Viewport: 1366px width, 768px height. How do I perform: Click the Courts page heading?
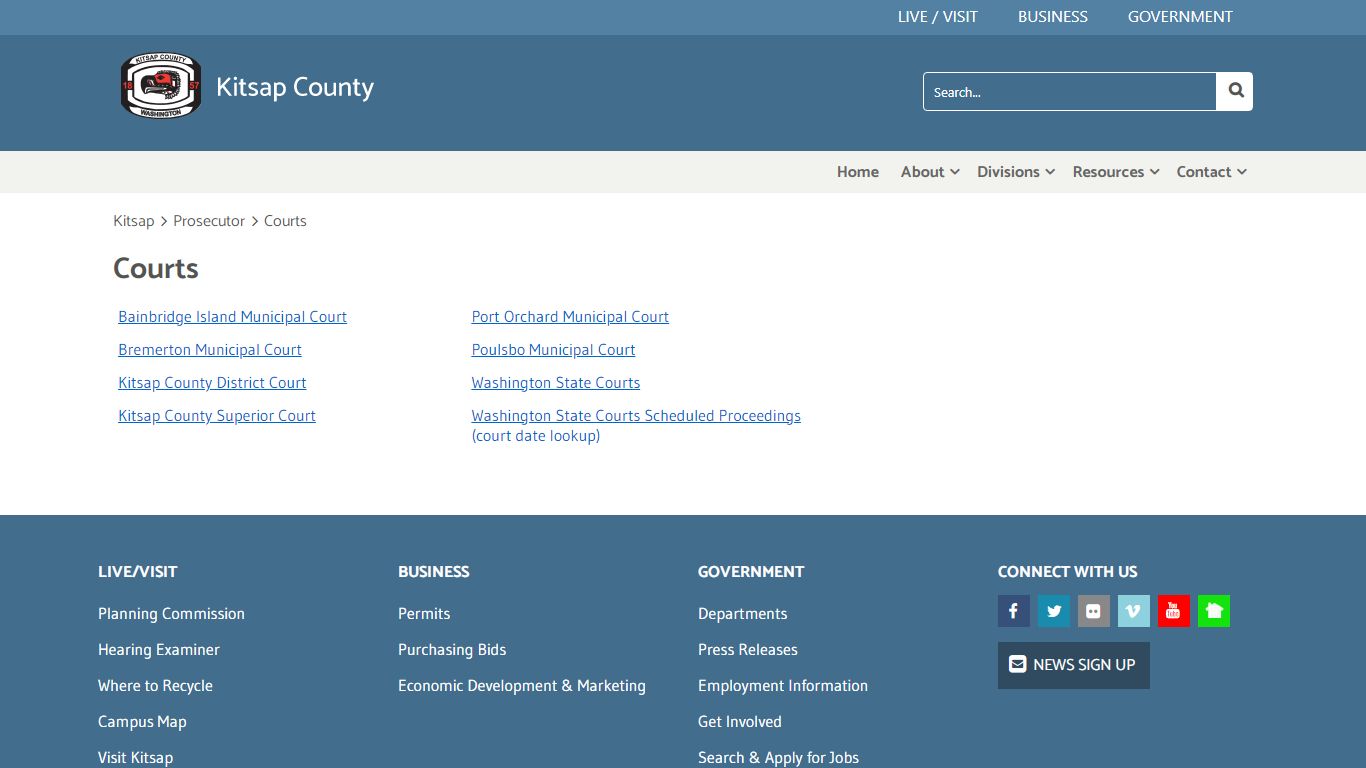tap(156, 268)
